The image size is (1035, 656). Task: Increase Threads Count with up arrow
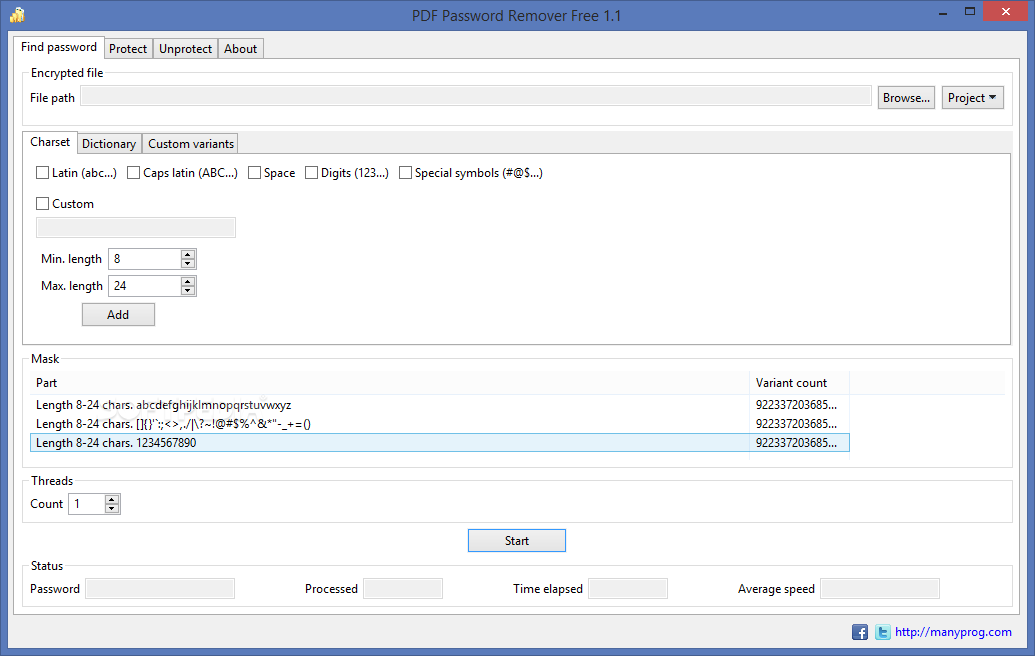112,499
